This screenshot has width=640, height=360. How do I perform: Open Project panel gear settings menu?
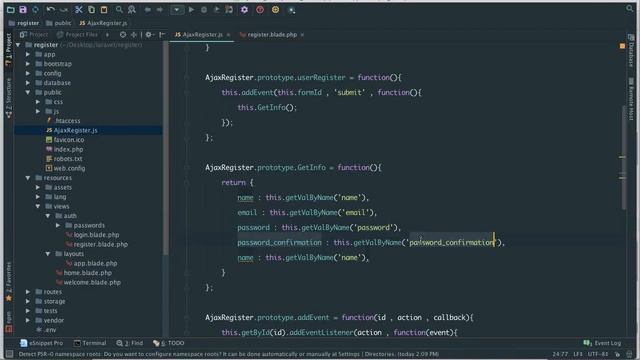(149, 35)
